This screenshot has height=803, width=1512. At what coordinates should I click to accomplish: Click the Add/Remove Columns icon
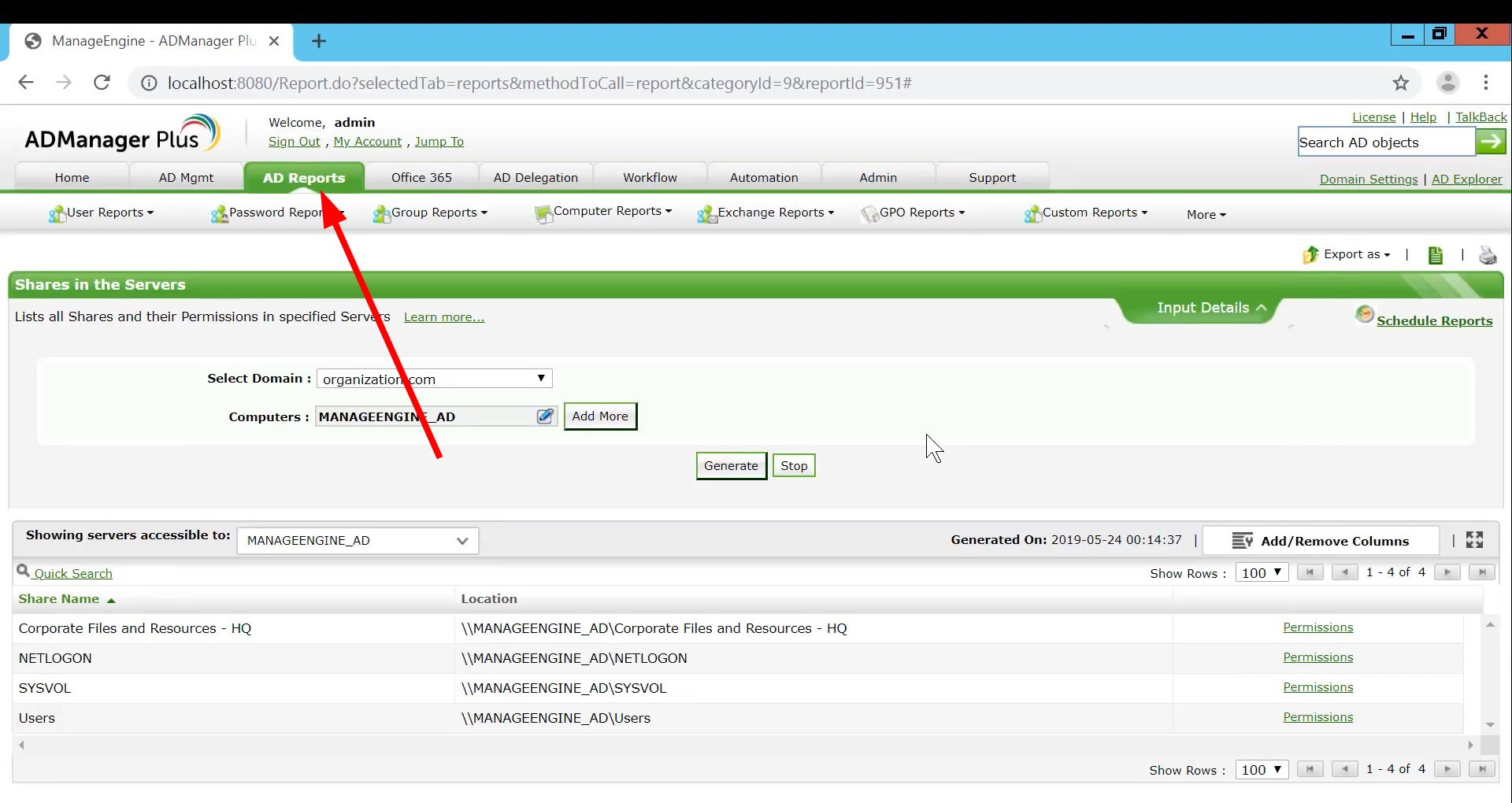pos(1242,541)
